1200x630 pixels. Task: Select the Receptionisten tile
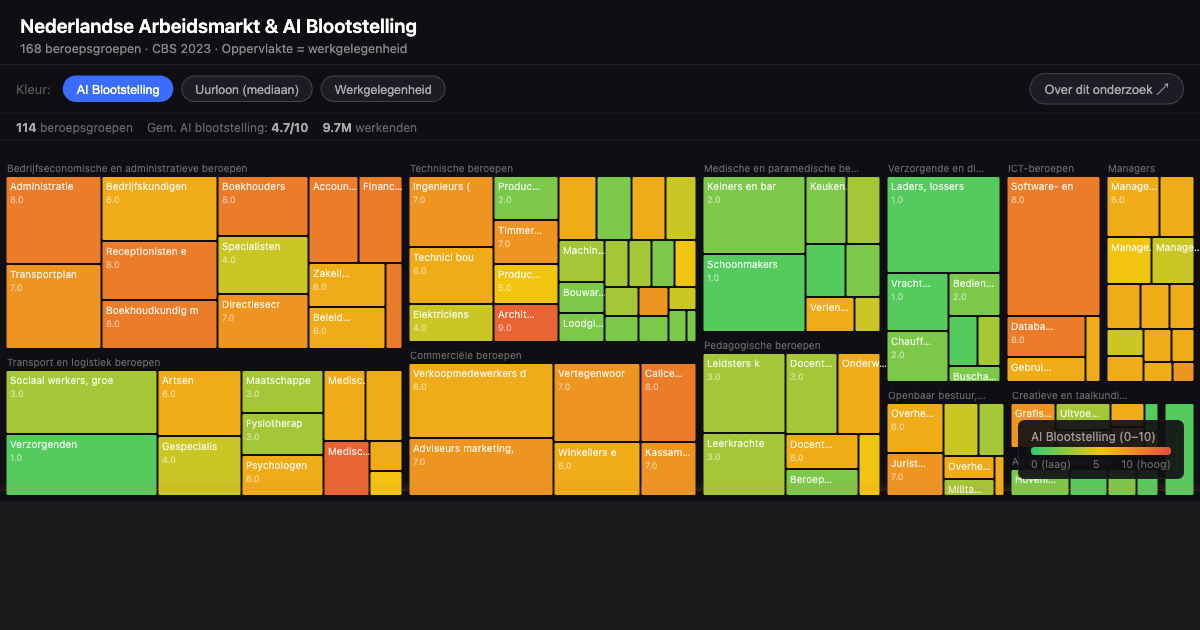(159, 270)
